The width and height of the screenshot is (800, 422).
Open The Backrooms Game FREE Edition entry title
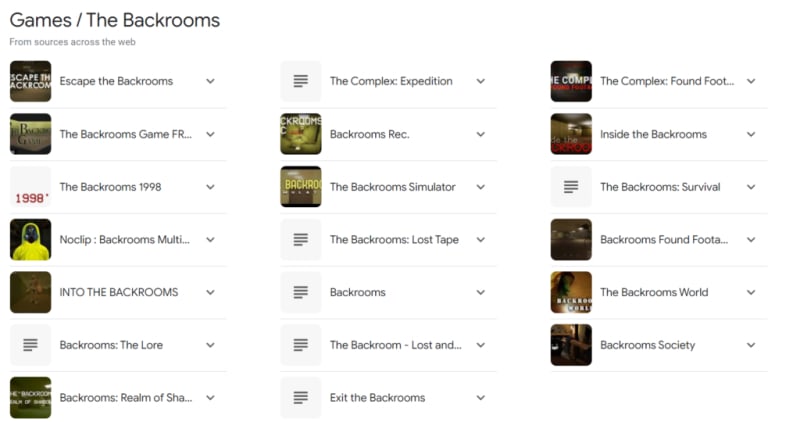124,134
